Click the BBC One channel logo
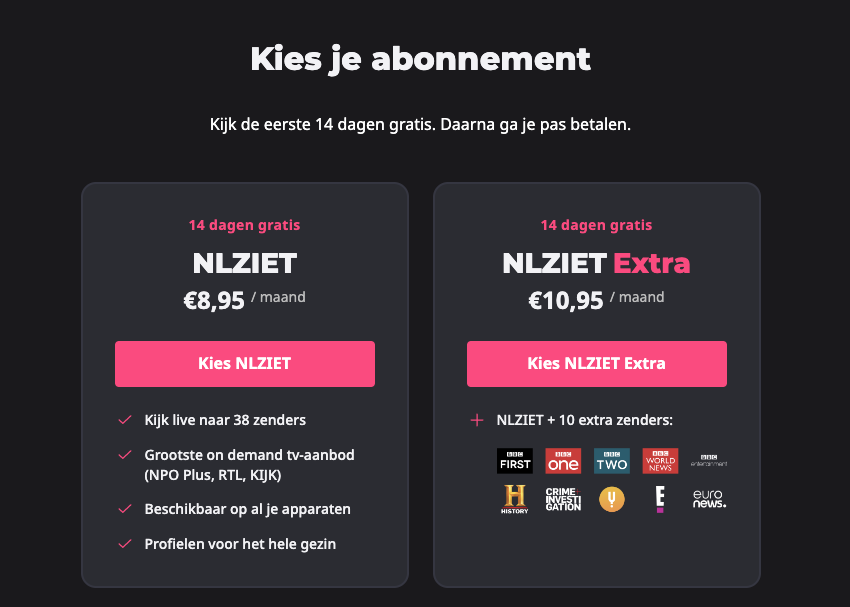850x607 pixels. (563, 461)
